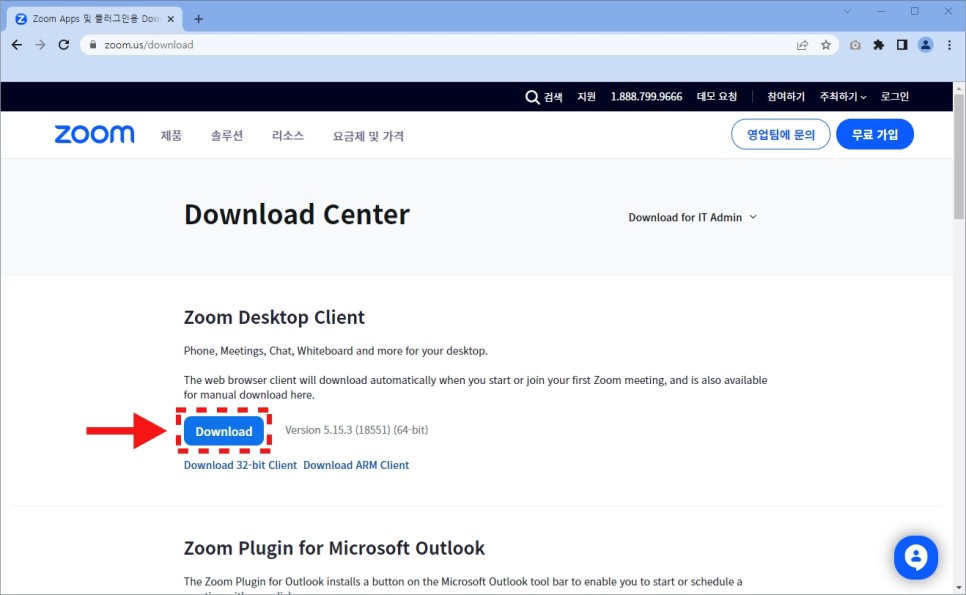The width and height of the screenshot is (966, 595).
Task: Click the browser back arrow
Action: pos(17,45)
